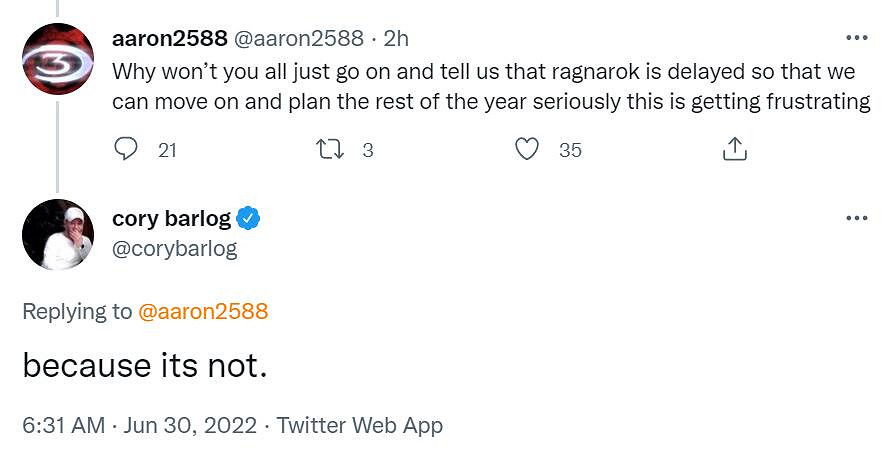Follow the orange @aaron2588 mention in Replying to
The height and width of the screenshot is (459, 893).
click(203, 311)
